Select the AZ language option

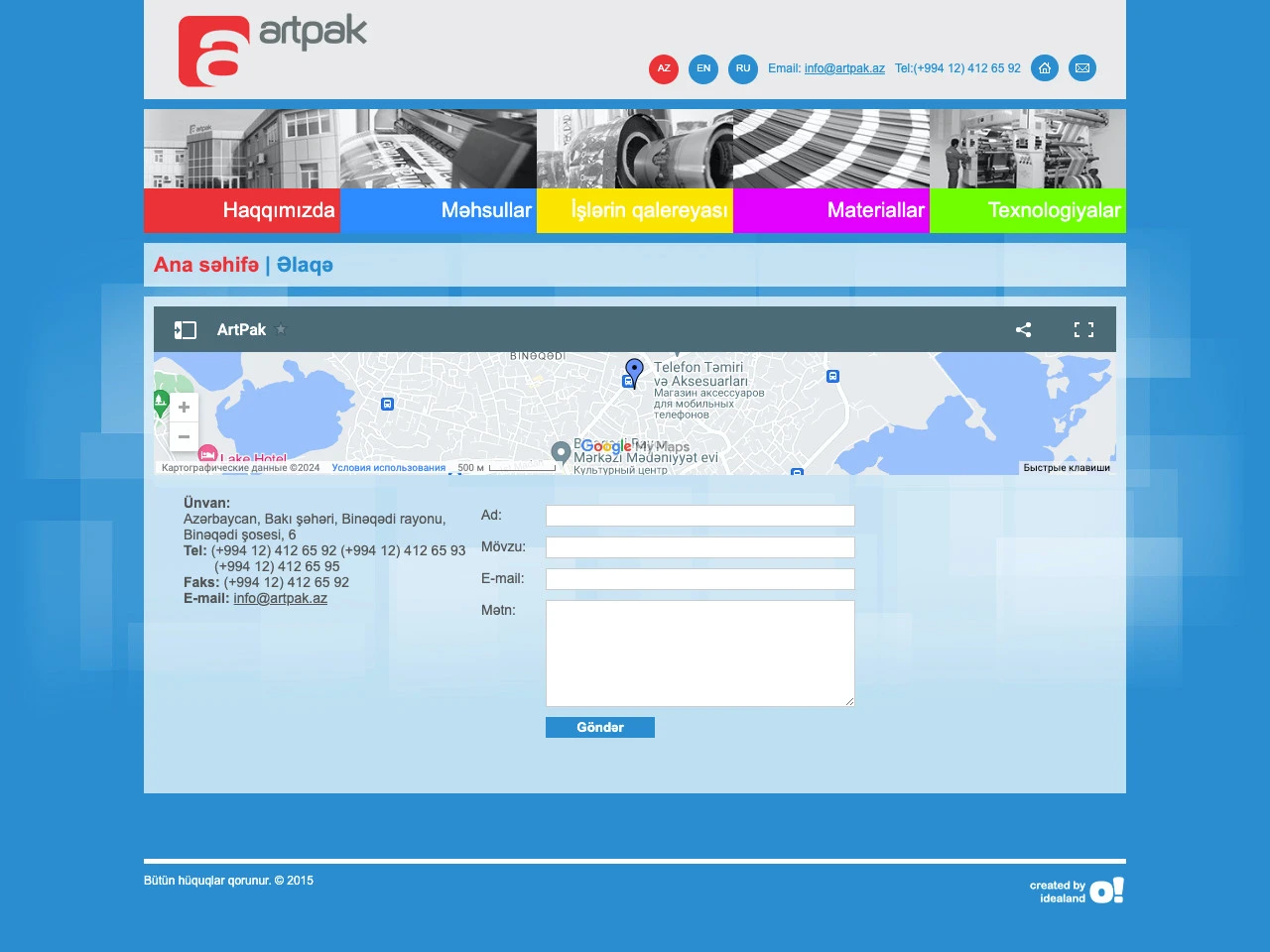[x=663, y=68]
